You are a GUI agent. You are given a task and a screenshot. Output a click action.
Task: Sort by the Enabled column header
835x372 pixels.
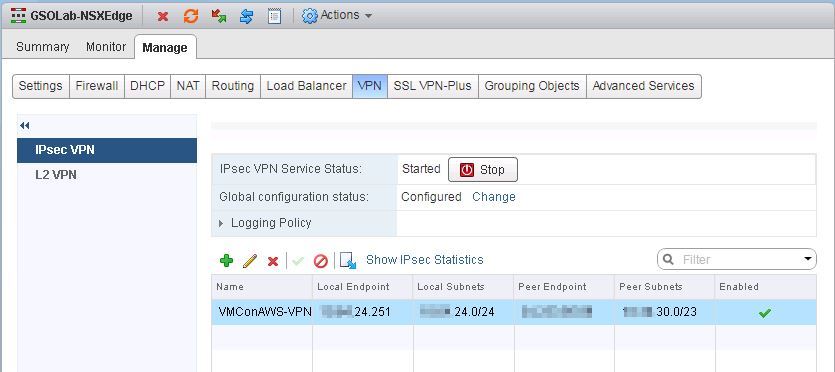(x=765, y=287)
